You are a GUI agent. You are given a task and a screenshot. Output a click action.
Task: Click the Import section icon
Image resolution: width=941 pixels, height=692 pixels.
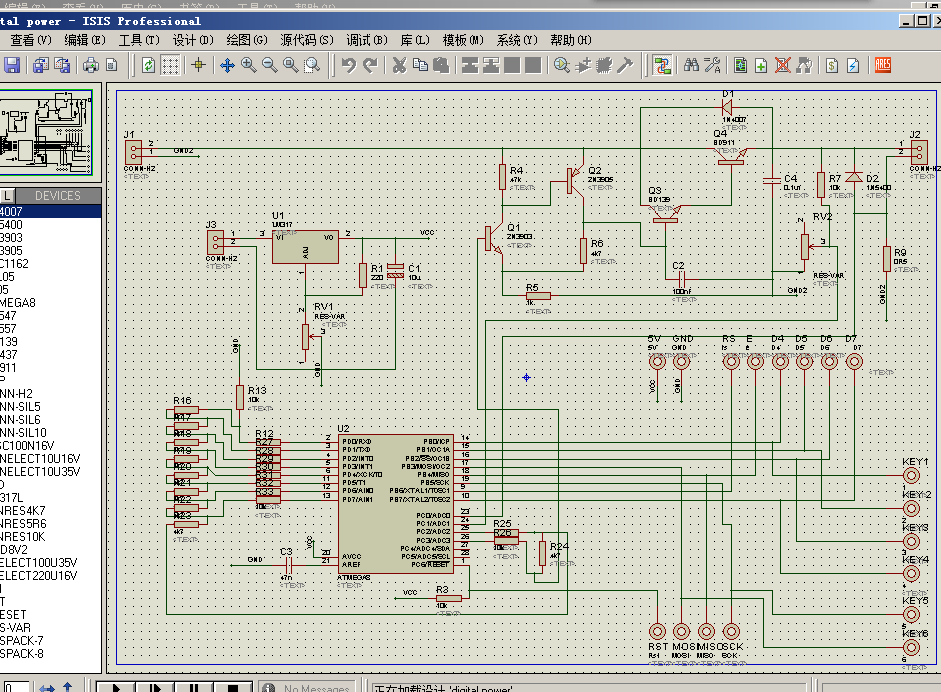(x=41, y=65)
